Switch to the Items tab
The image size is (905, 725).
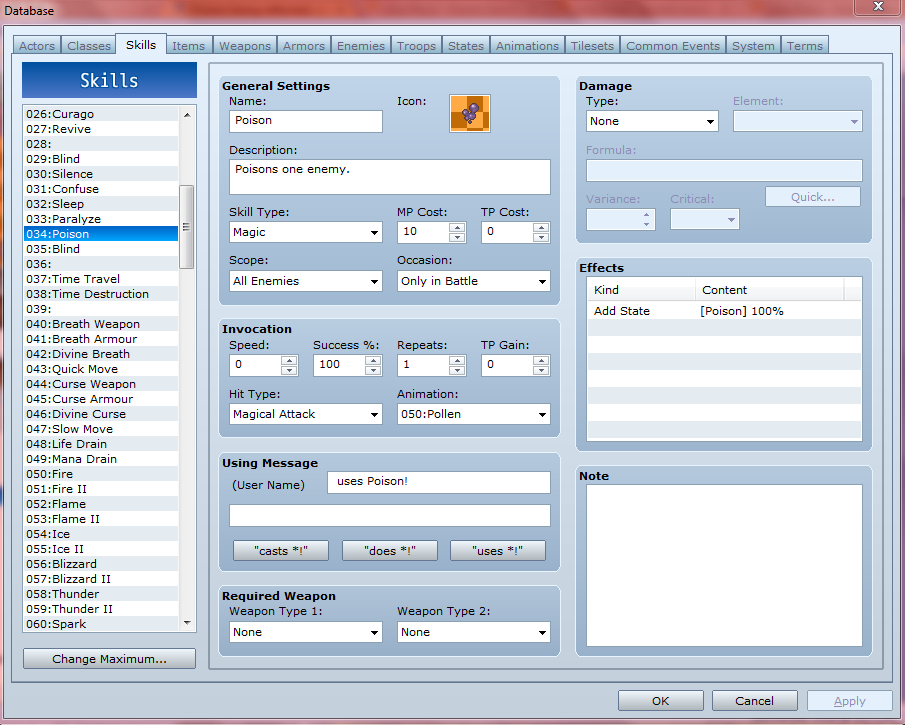(x=188, y=46)
